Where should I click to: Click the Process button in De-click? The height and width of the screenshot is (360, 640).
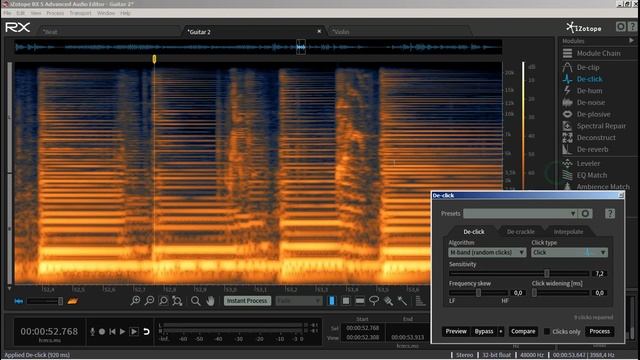coord(599,331)
